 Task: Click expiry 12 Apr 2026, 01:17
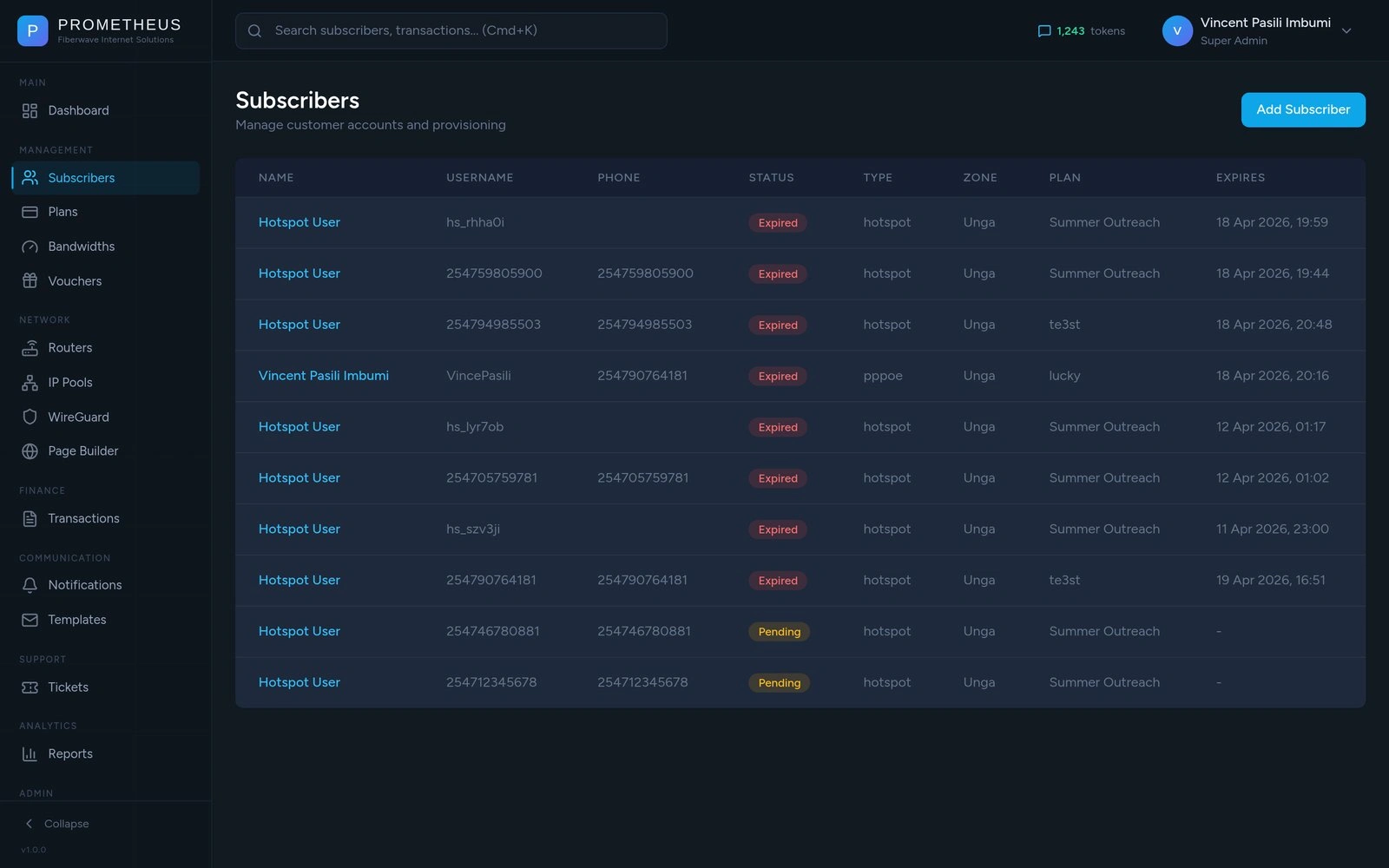click(x=1271, y=427)
